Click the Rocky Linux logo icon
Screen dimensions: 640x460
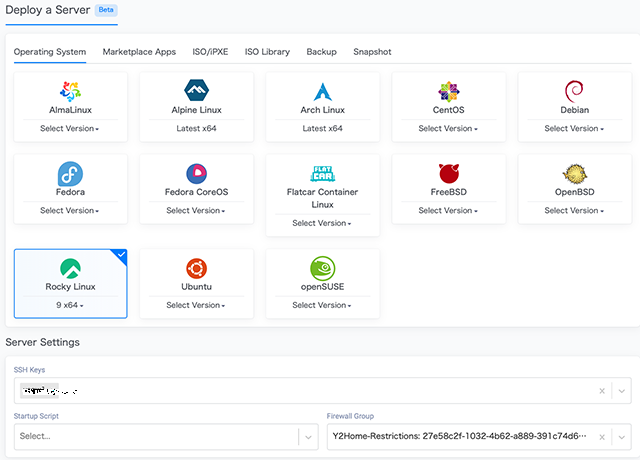[70, 268]
